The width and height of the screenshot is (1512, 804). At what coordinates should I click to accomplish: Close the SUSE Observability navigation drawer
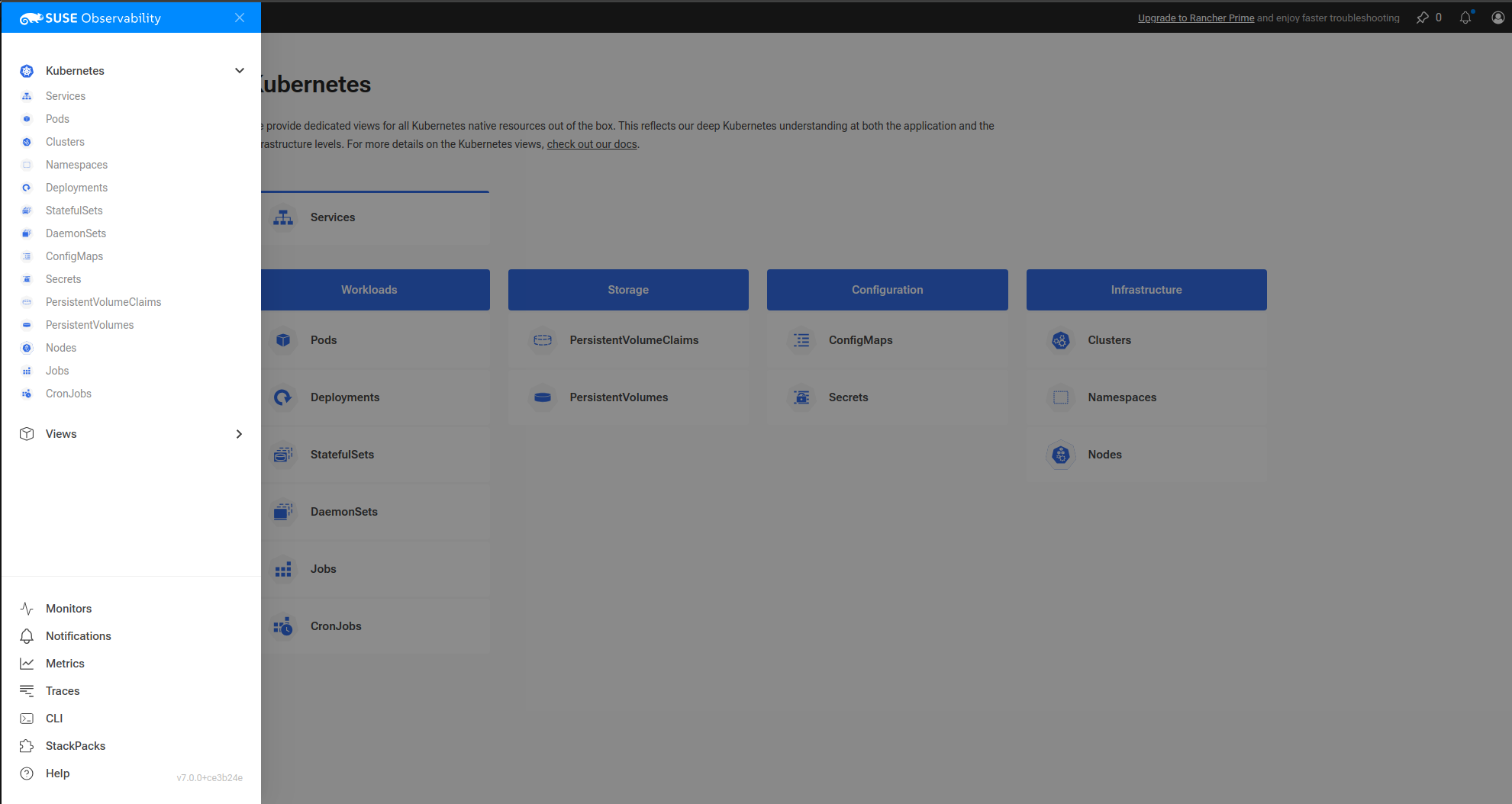coord(239,17)
